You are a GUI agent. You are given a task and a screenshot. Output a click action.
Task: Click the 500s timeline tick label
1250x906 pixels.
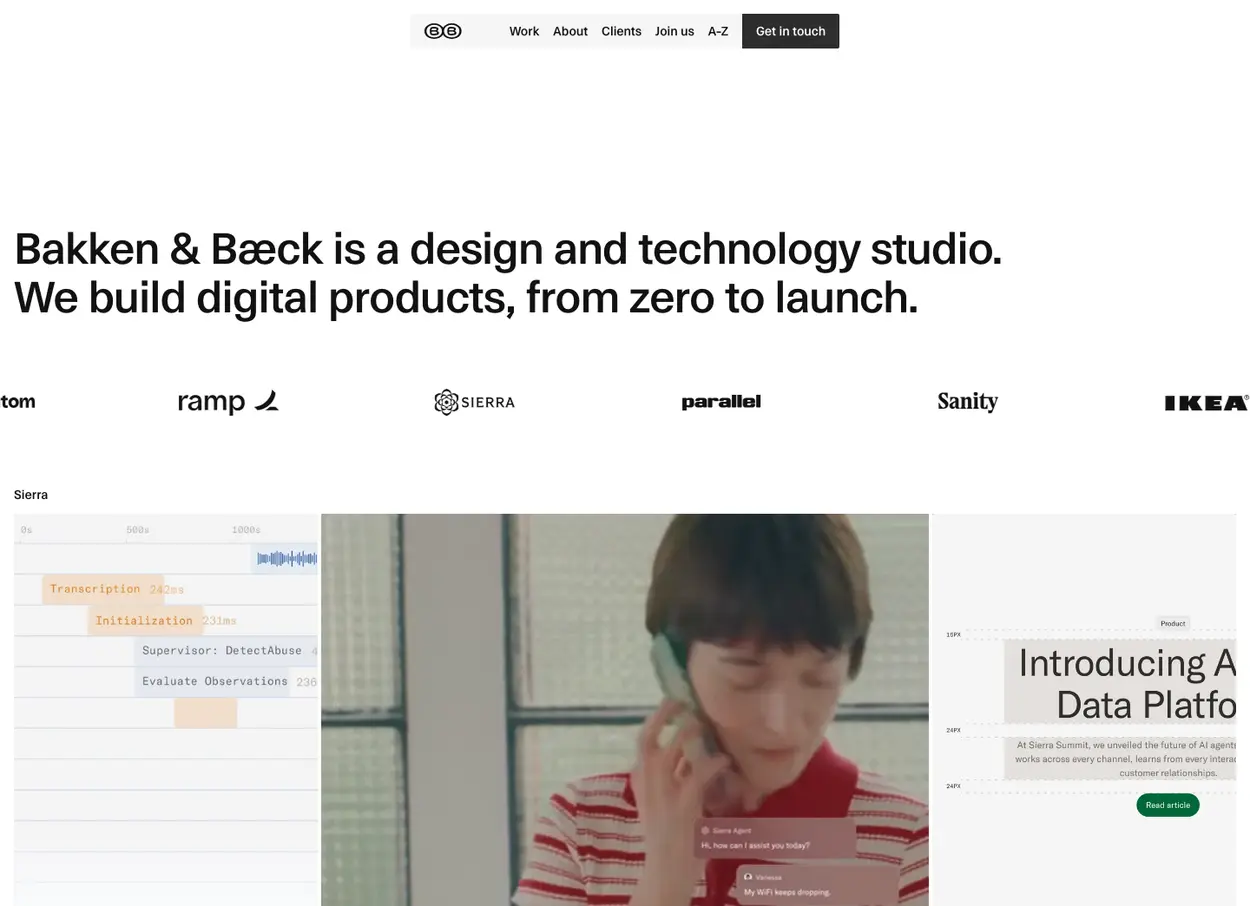(138, 529)
